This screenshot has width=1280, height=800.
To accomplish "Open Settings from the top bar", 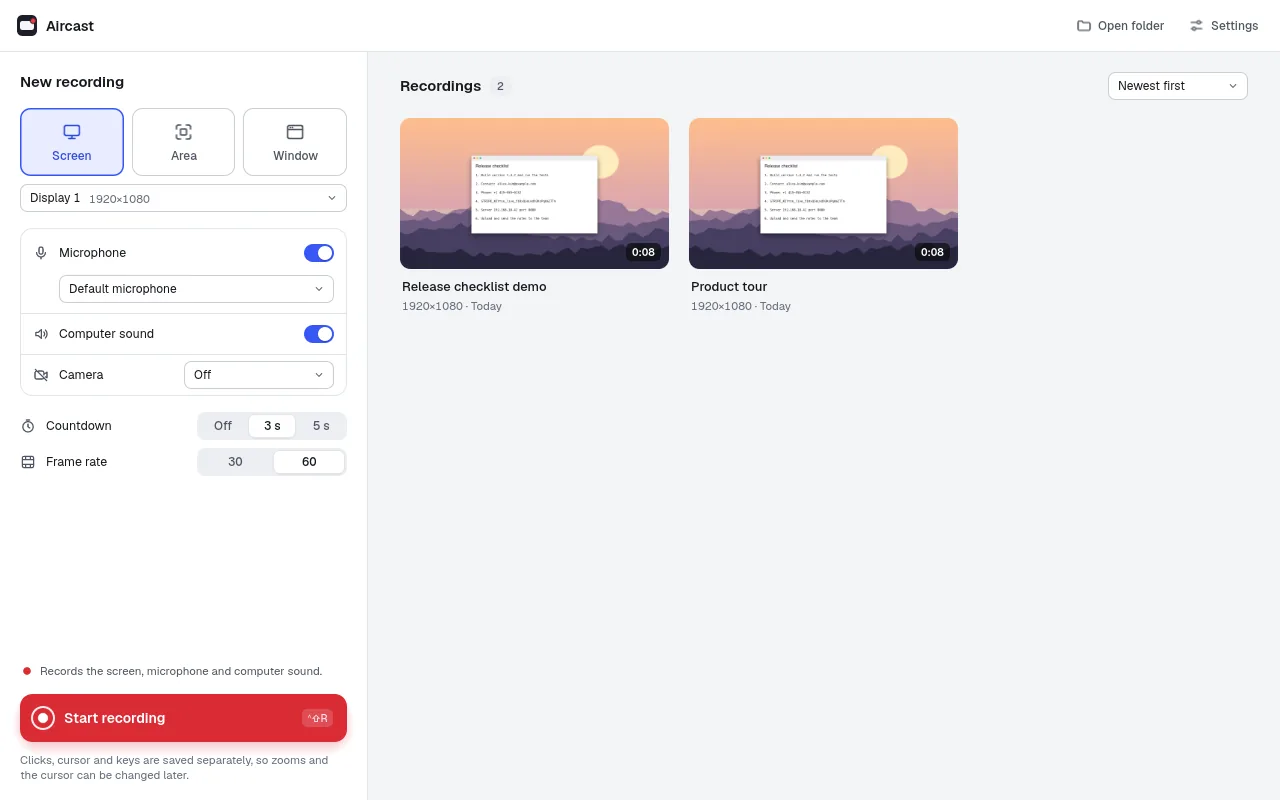I will 1224,26.
